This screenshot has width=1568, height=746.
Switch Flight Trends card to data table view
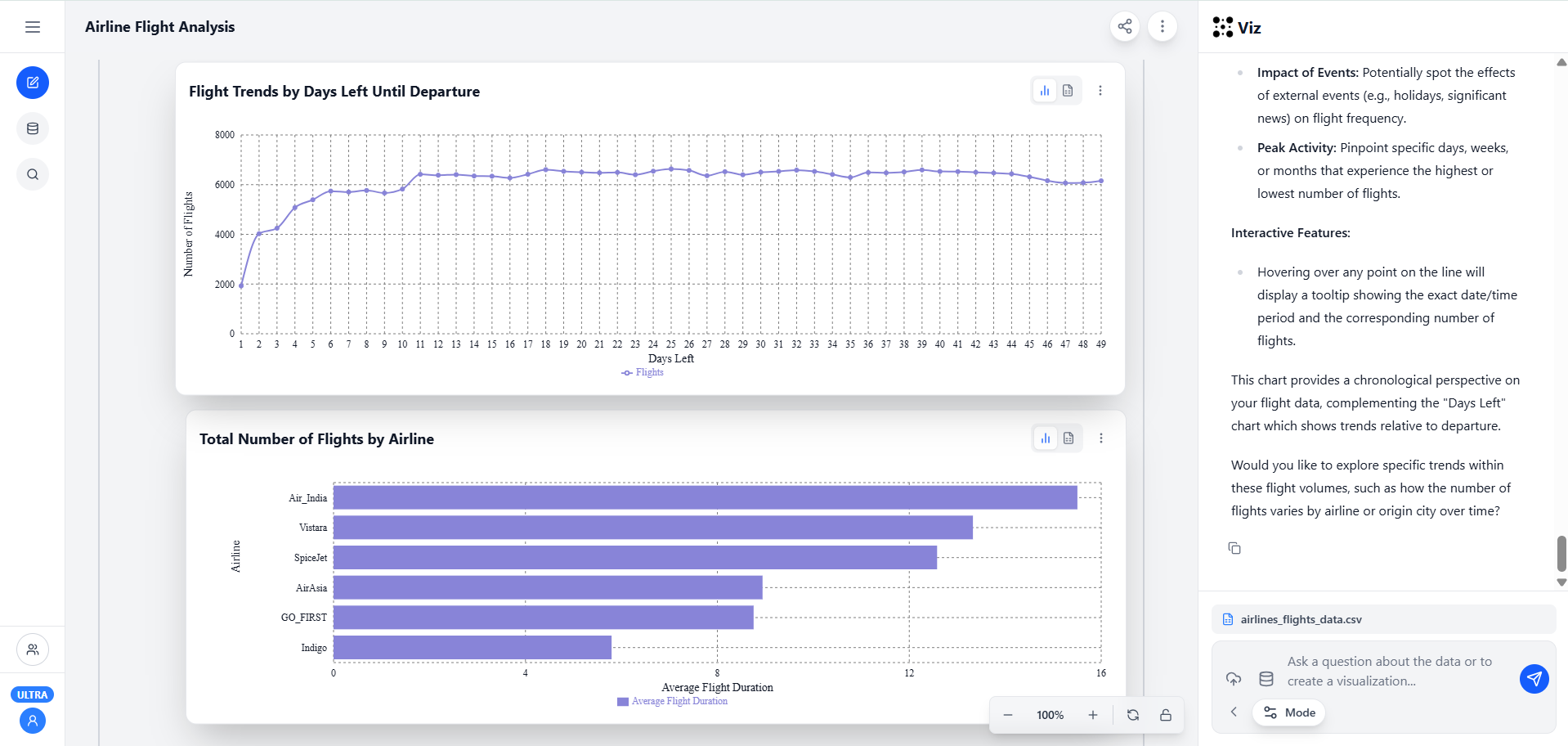(1068, 91)
